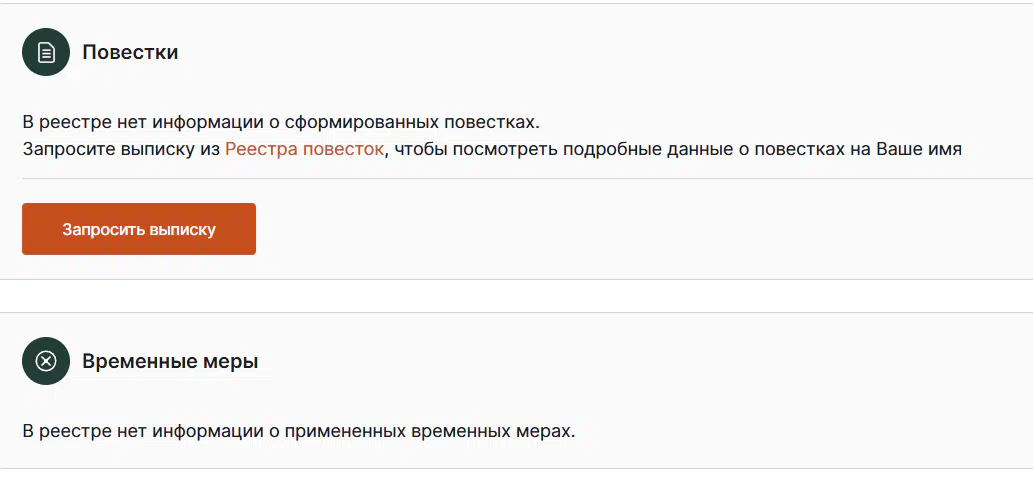Click the words Запросите выписку из before the link
The height and width of the screenshot is (484, 1033).
click(121, 149)
